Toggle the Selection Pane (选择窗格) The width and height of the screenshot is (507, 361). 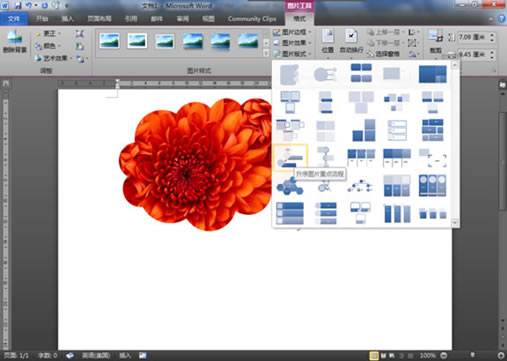coord(383,54)
